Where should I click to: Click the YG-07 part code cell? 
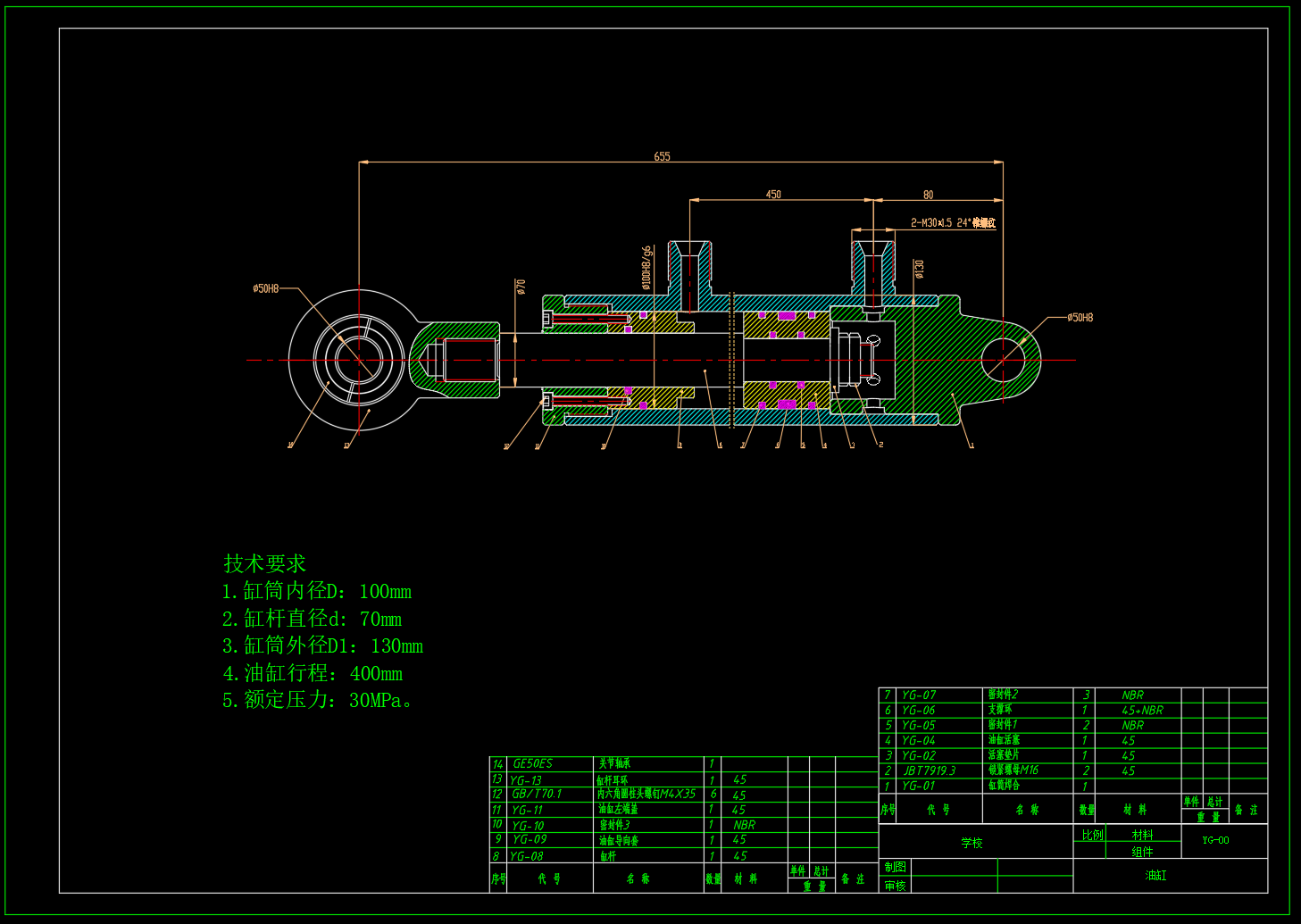point(919,695)
